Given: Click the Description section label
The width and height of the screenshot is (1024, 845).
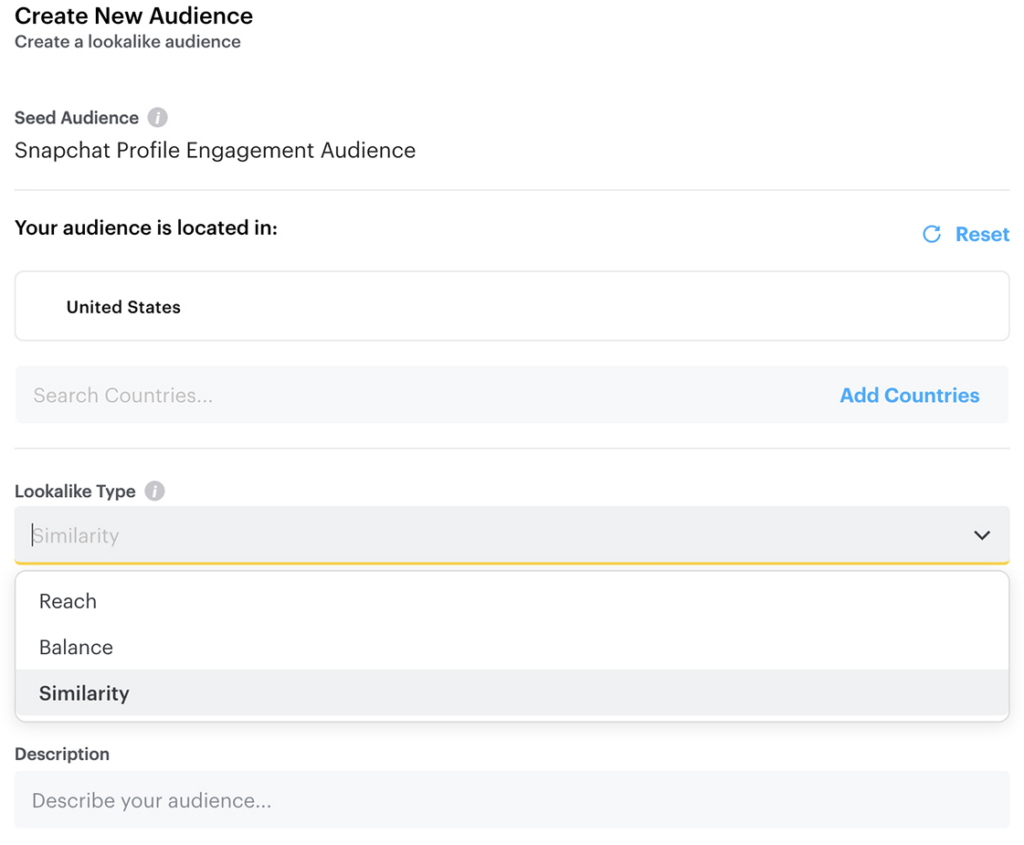Looking at the screenshot, I should click(x=62, y=754).
